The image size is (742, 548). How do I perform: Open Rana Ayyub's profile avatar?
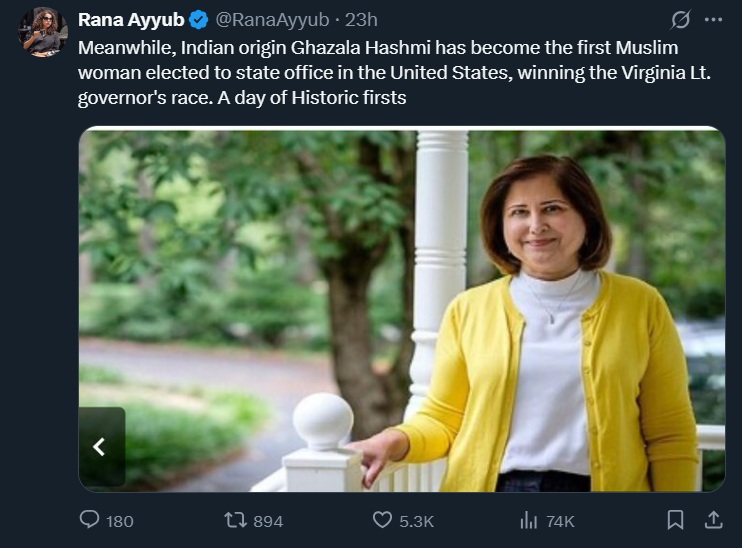tap(42, 32)
